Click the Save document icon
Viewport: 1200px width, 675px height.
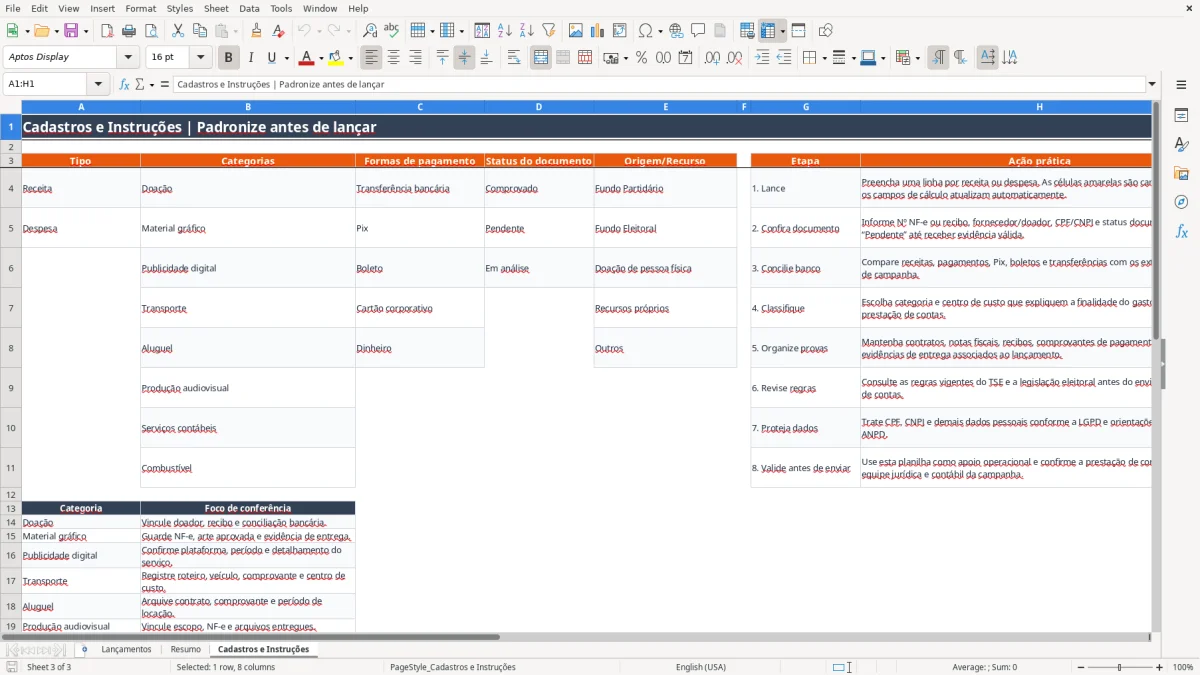(71, 31)
